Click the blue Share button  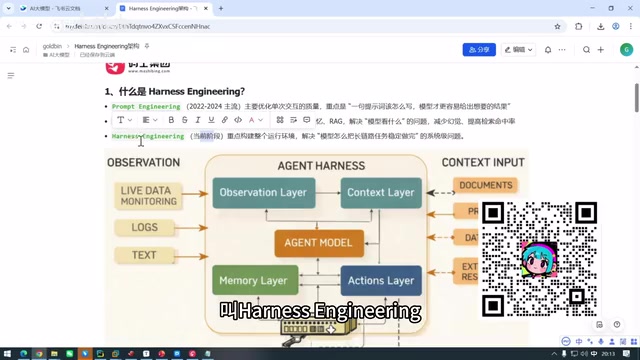[x=479, y=50]
